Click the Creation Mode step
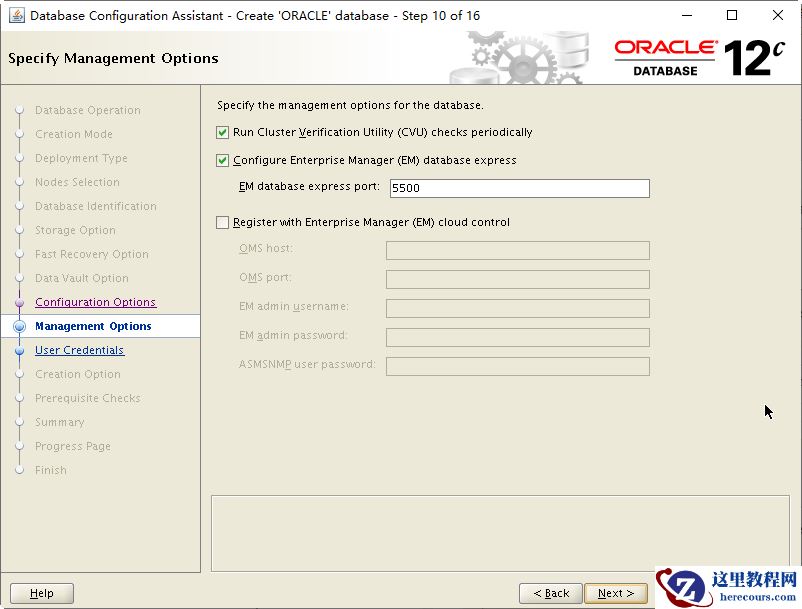The height and width of the screenshot is (609, 802). (74, 134)
